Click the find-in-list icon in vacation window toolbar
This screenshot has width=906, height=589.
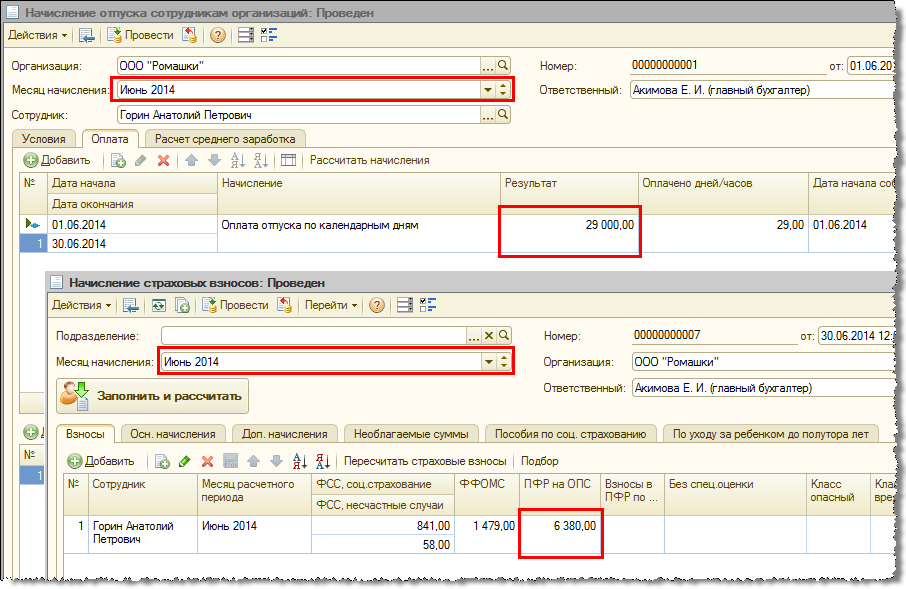87,35
